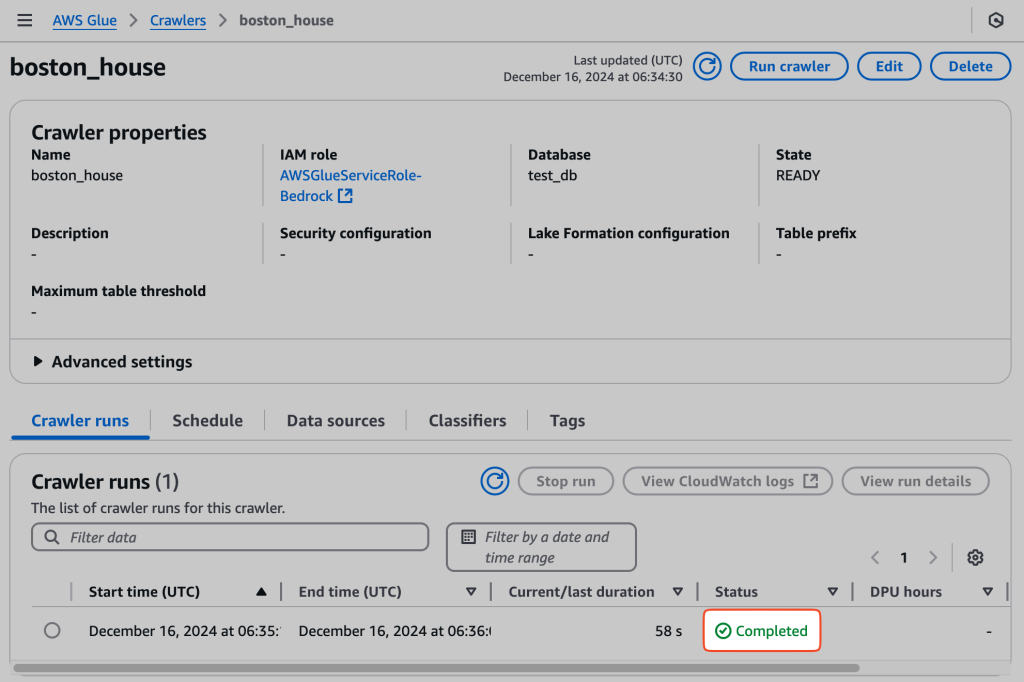Open View CloudWatch logs
The height and width of the screenshot is (682, 1024).
(728, 481)
